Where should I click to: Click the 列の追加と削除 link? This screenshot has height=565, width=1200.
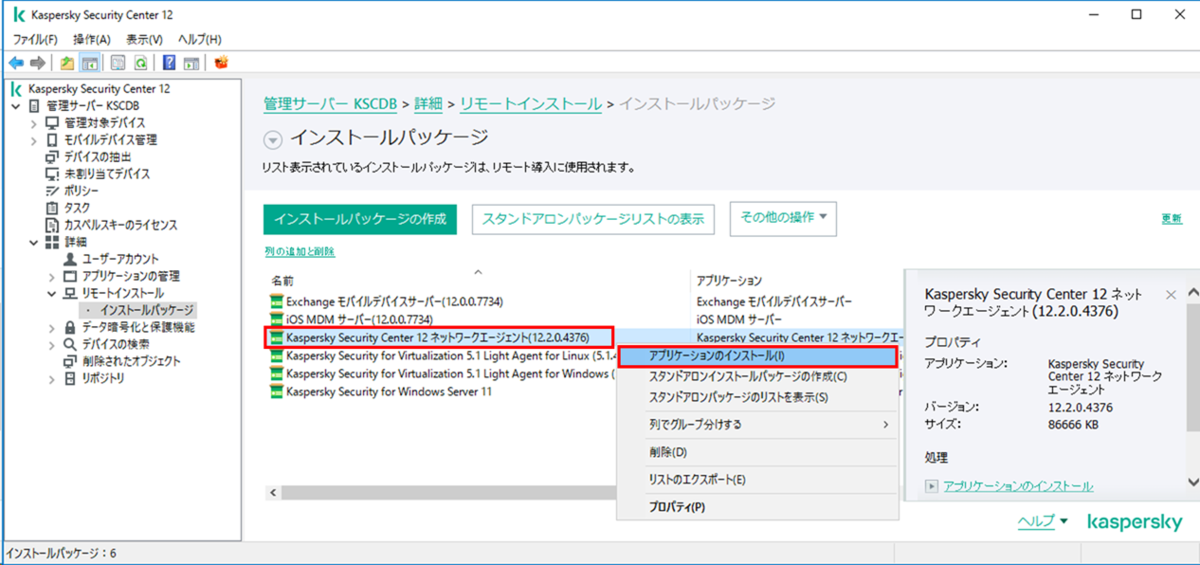click(x=299, y=252)
